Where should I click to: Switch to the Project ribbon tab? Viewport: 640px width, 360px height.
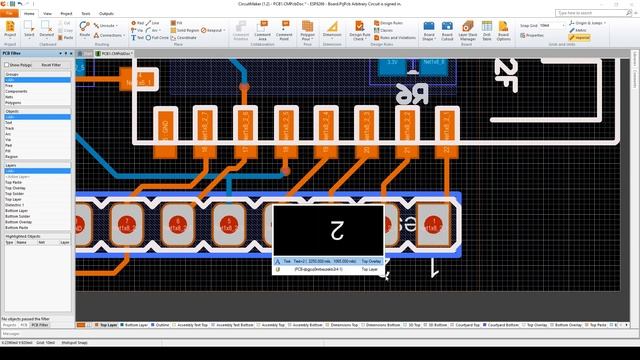click(x=66, y=13)
